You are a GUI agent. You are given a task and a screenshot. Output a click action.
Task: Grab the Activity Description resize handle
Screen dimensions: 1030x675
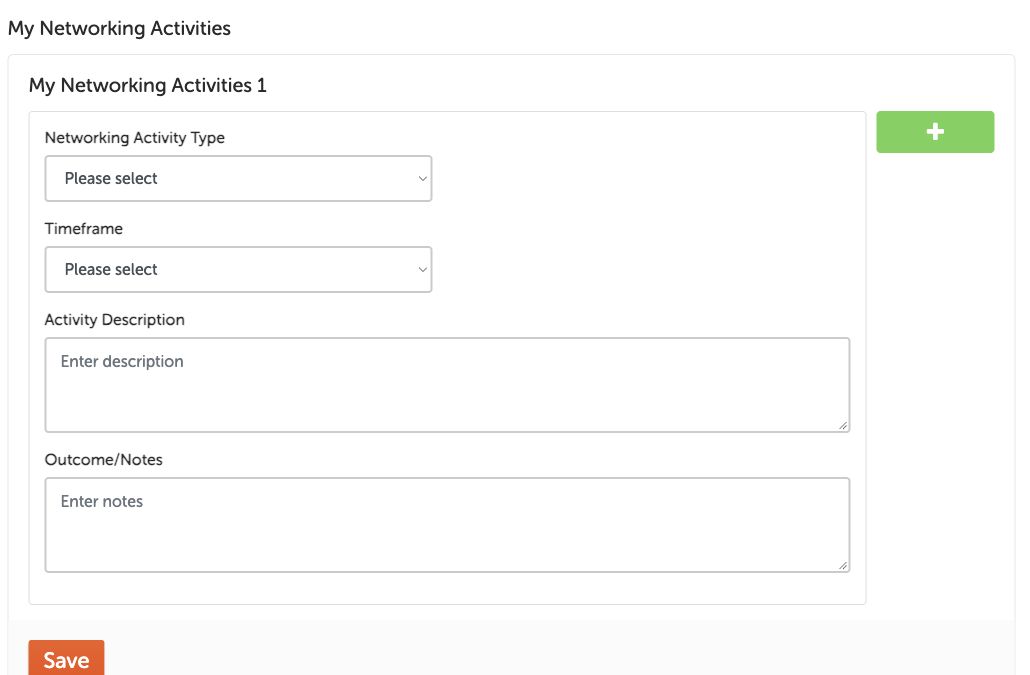[843, 425]
